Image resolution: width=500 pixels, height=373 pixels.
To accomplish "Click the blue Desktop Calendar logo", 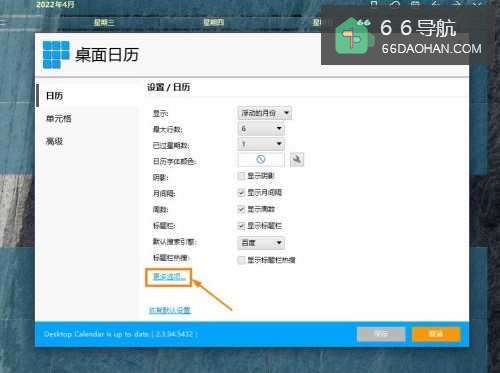I will pos(56,54).
